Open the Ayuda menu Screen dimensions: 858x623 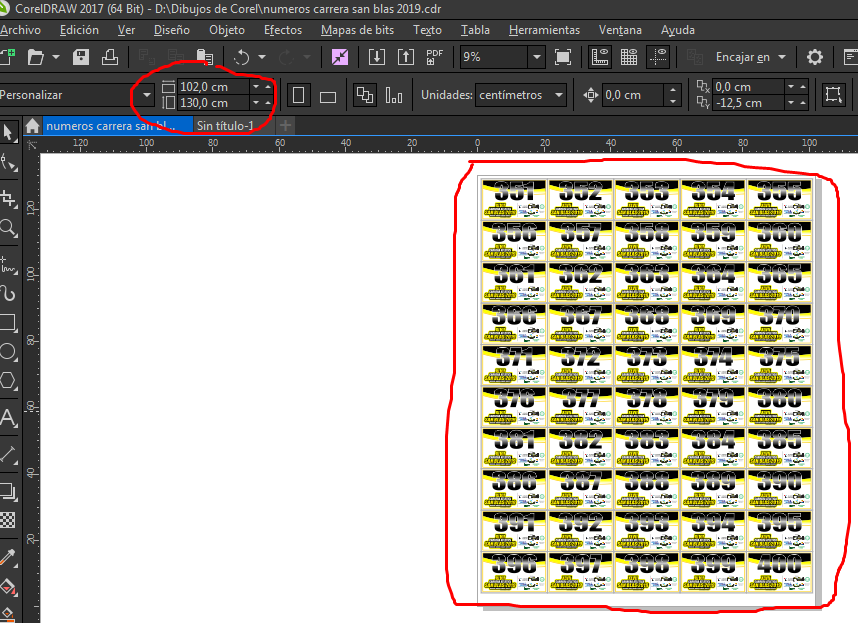tap(677, 30)
